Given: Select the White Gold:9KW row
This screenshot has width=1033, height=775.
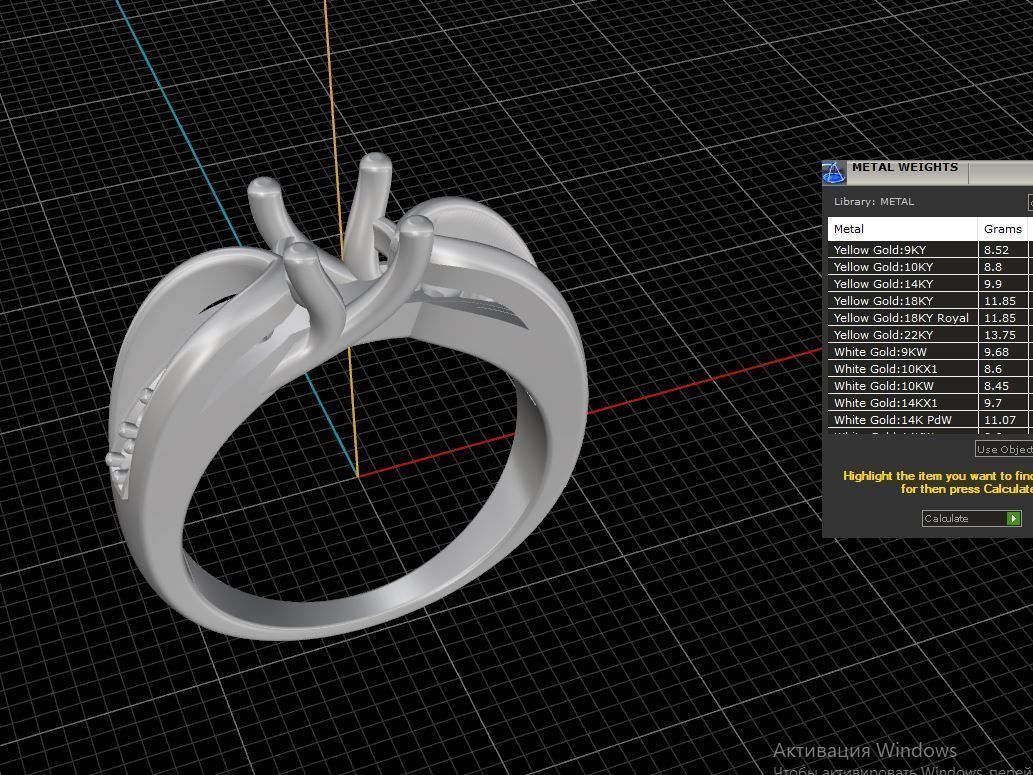Looking at the screenshot, I should pyautogui.click(x=930, y=352).
